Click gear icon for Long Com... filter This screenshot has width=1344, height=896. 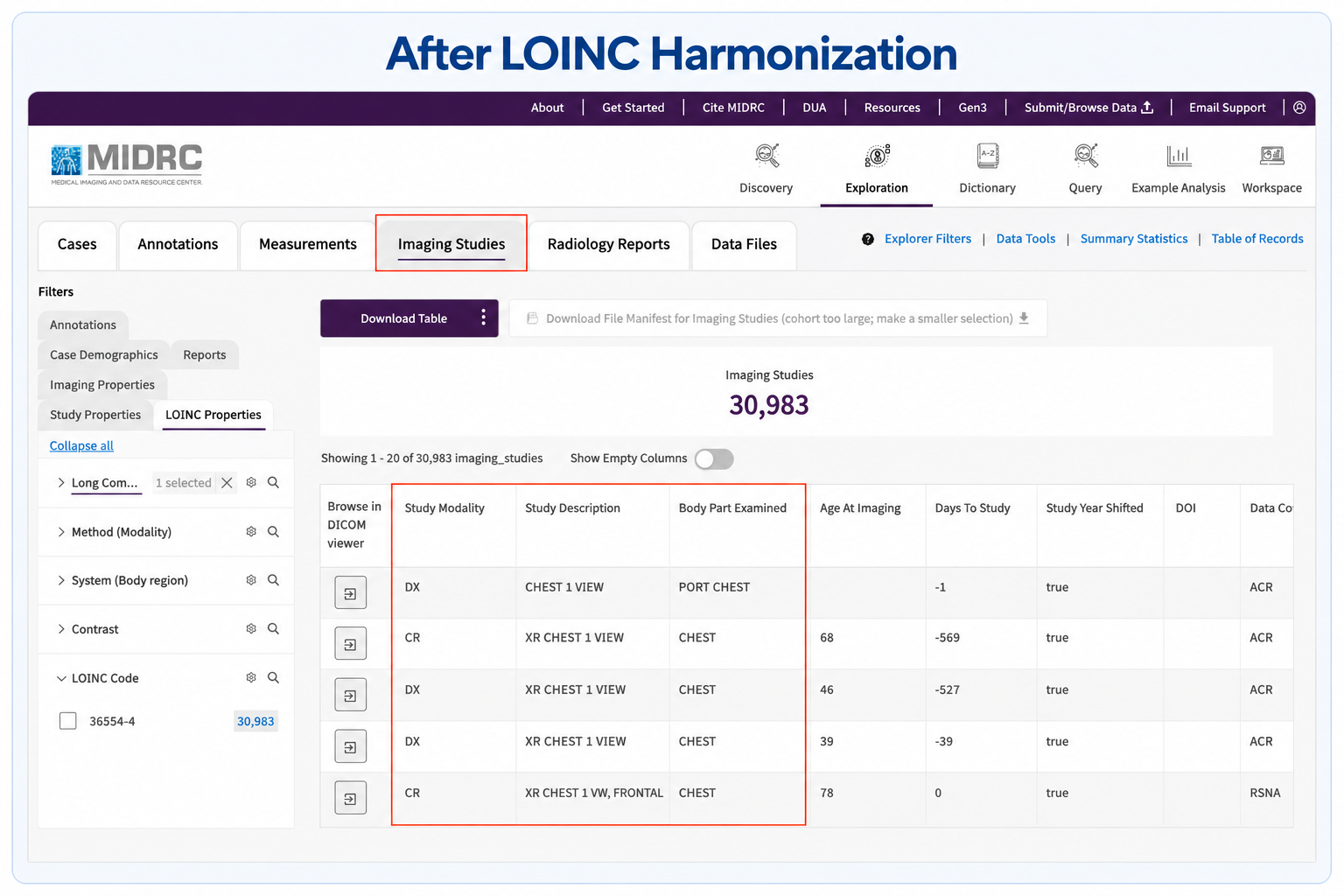click(x=251, y=483)
